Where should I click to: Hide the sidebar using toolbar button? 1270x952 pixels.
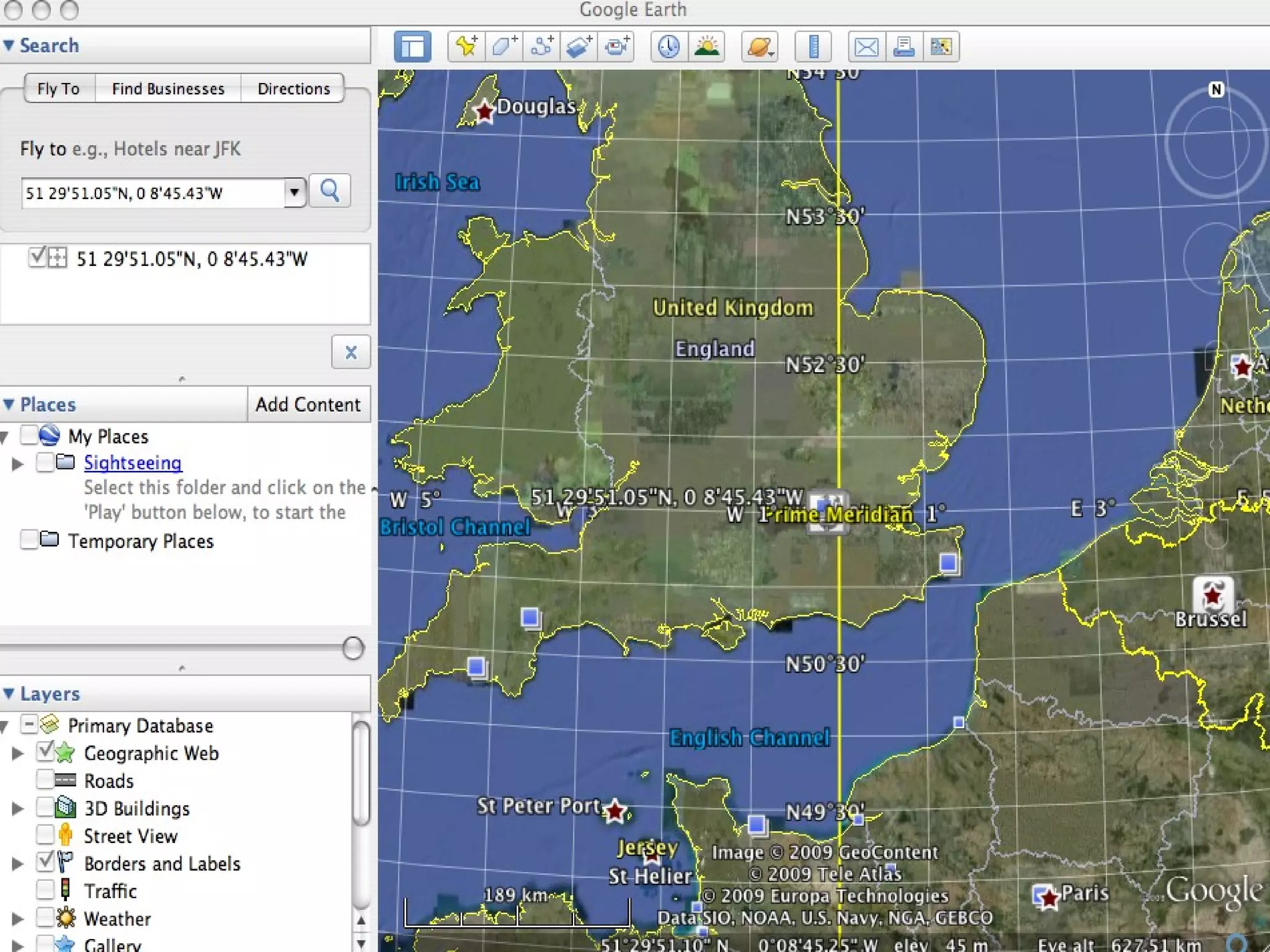pyautogui.click(x=412, y=46)
